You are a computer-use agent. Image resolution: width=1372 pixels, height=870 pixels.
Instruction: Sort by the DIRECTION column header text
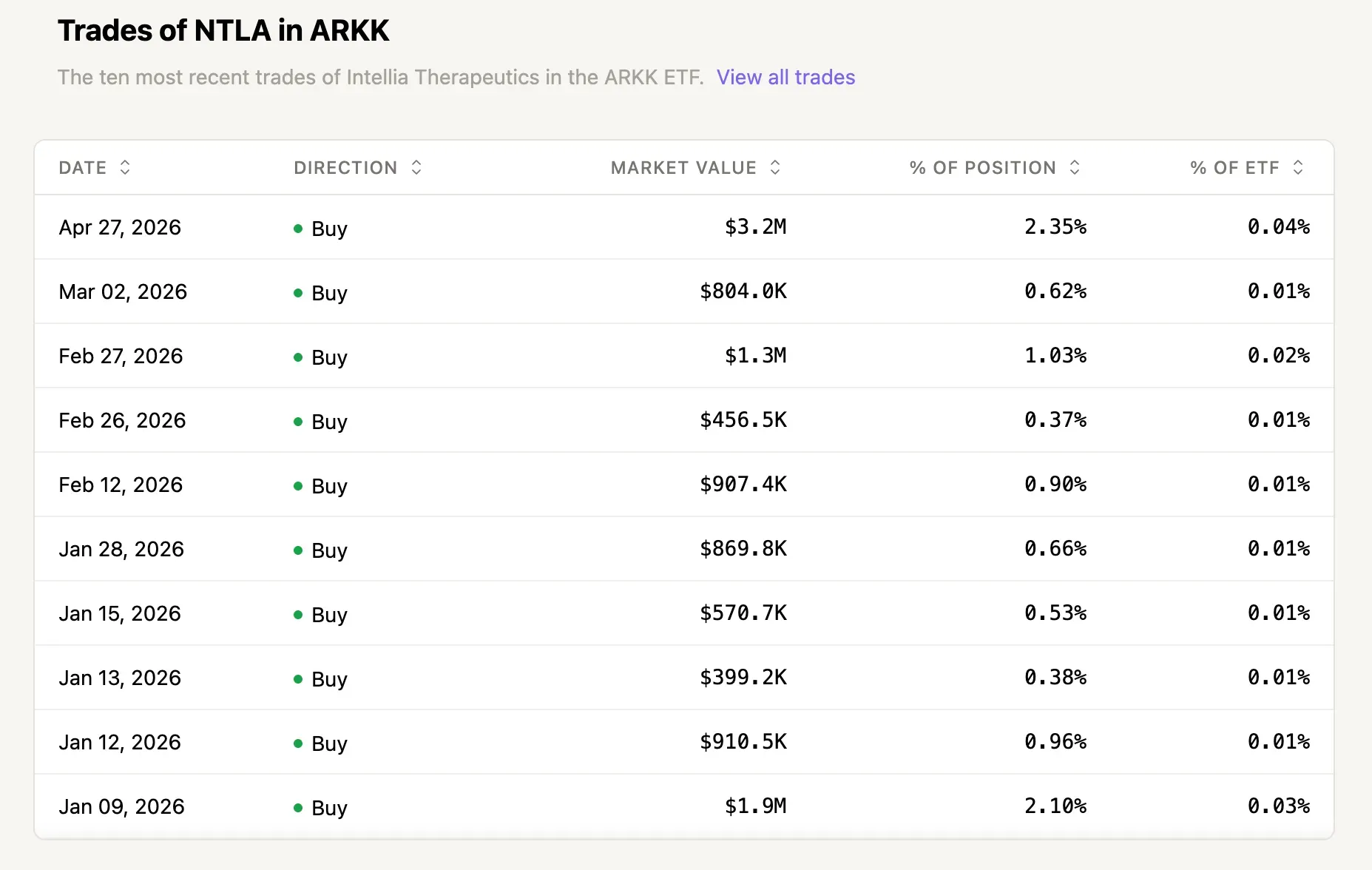click(x=345, y=168)
